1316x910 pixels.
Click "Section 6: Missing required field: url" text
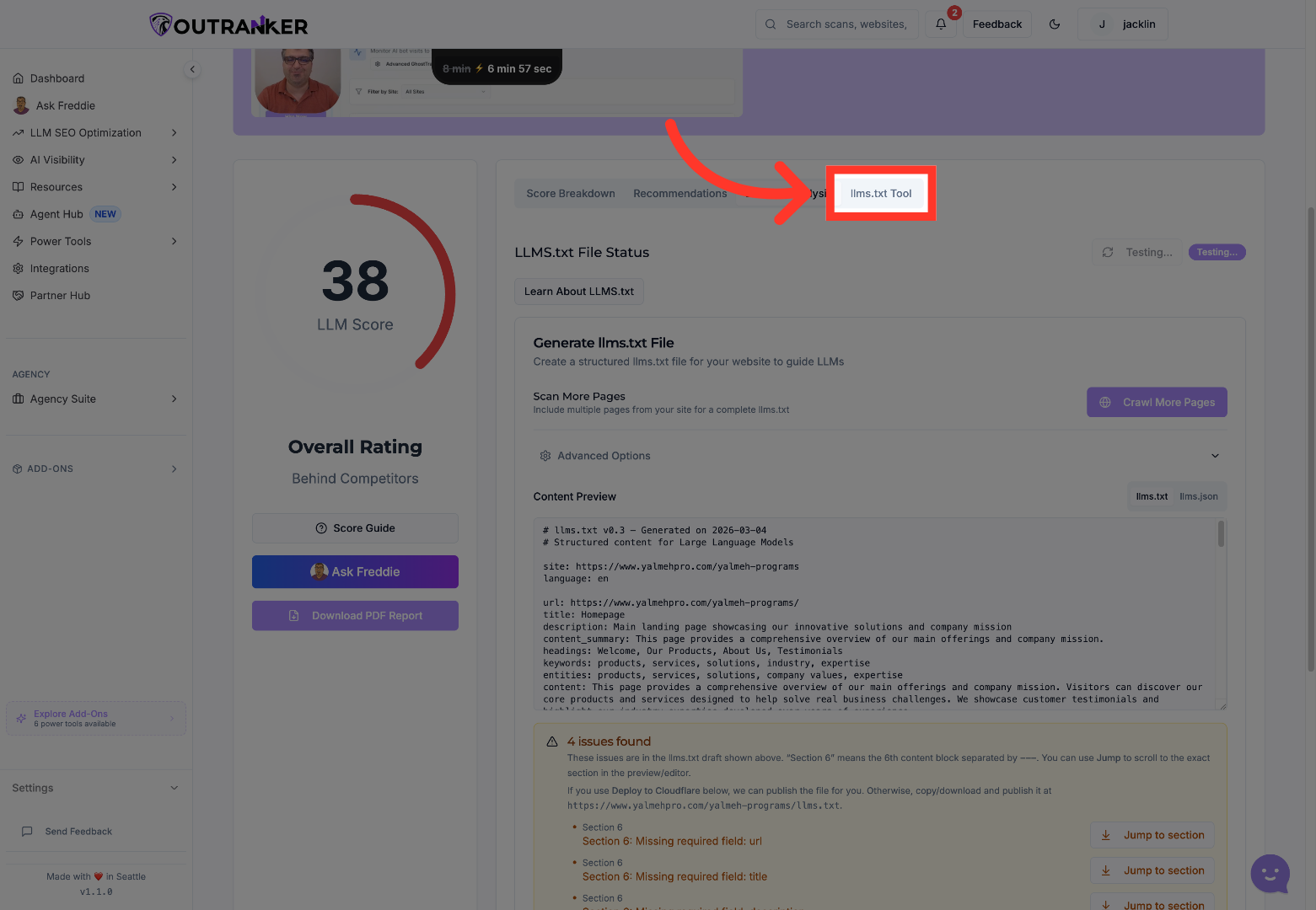pos(672,841)
